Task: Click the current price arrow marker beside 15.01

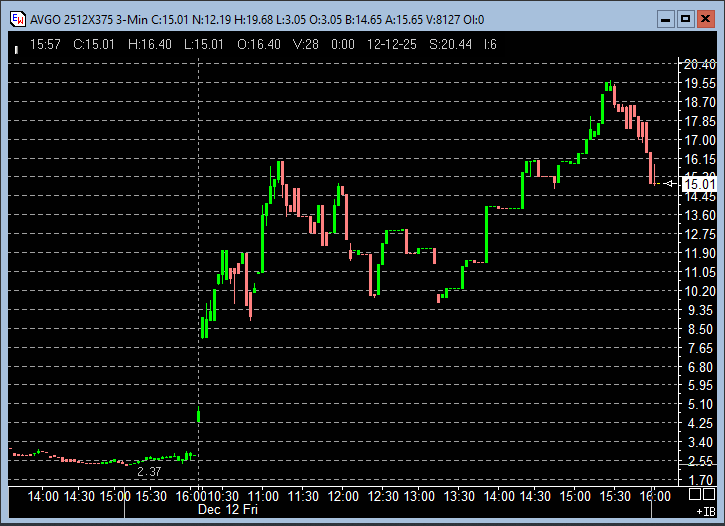Action: point(672,183)
